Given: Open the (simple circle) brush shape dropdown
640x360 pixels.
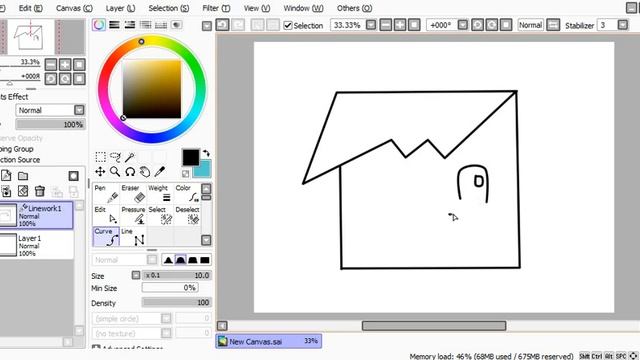Looking at the screenshot, I should click(x=166, y=318).
